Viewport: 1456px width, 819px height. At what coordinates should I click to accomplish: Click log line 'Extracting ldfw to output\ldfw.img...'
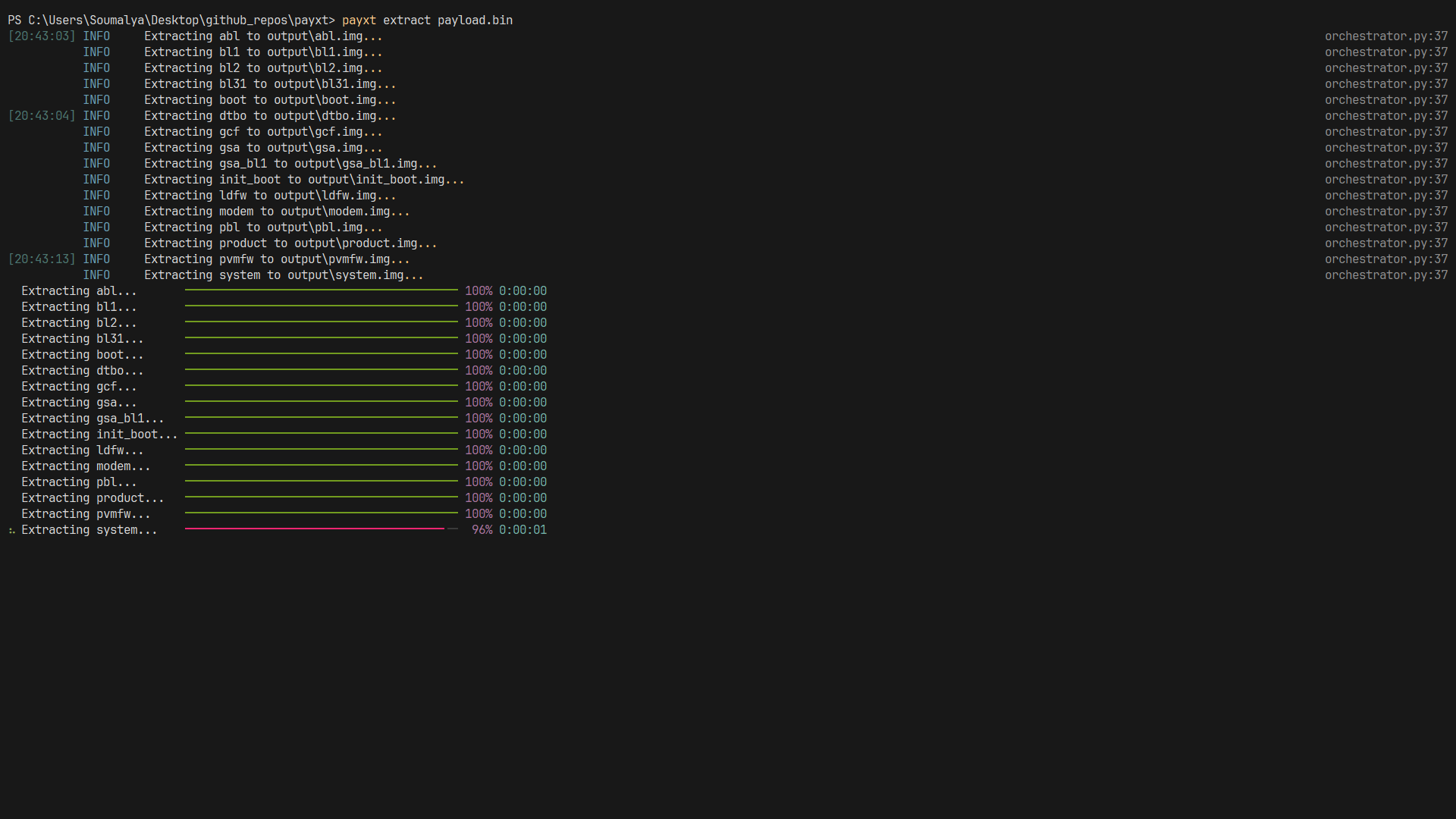coord(270,196)
